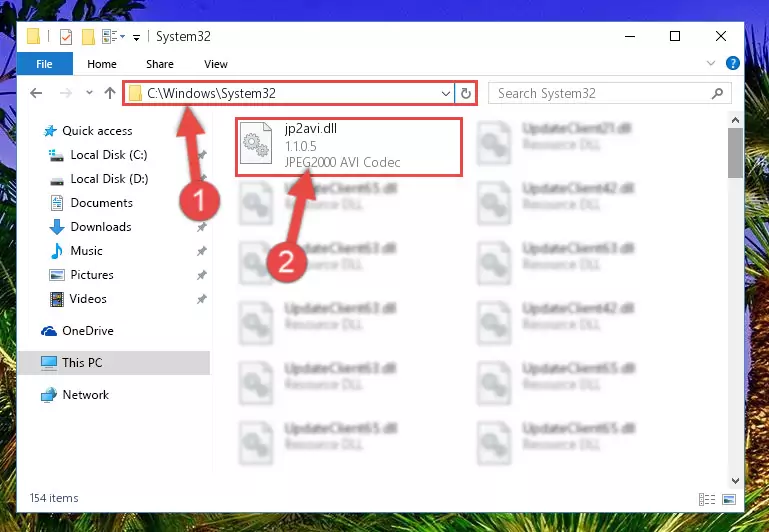
Task: Select the jp2avi.dll file
Action: click(x=349, y=147)
